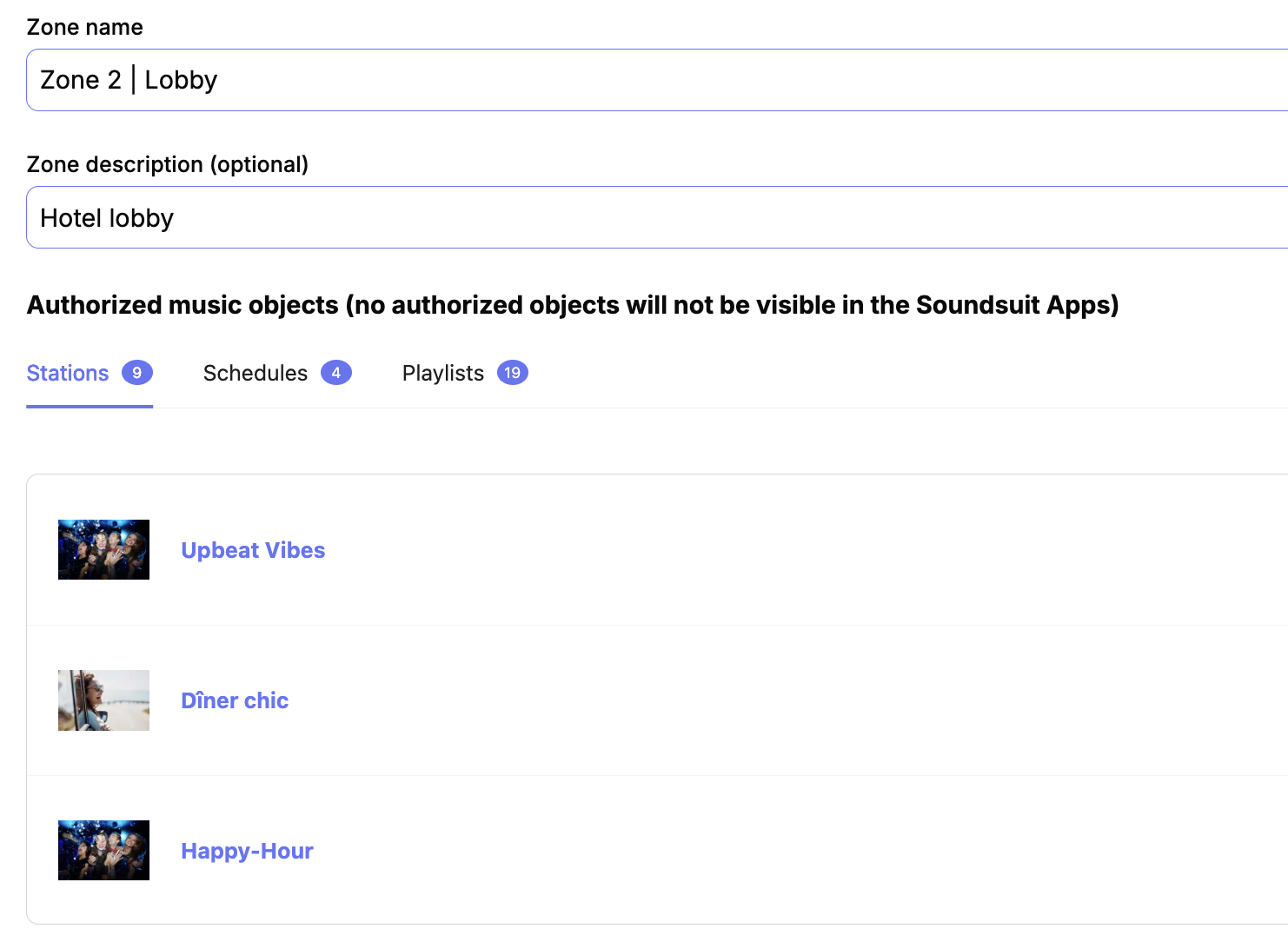Click the Upbeat Vibes station thumbnail
The height and width of the screenshot is (942, 1288).
pos(103,549)
